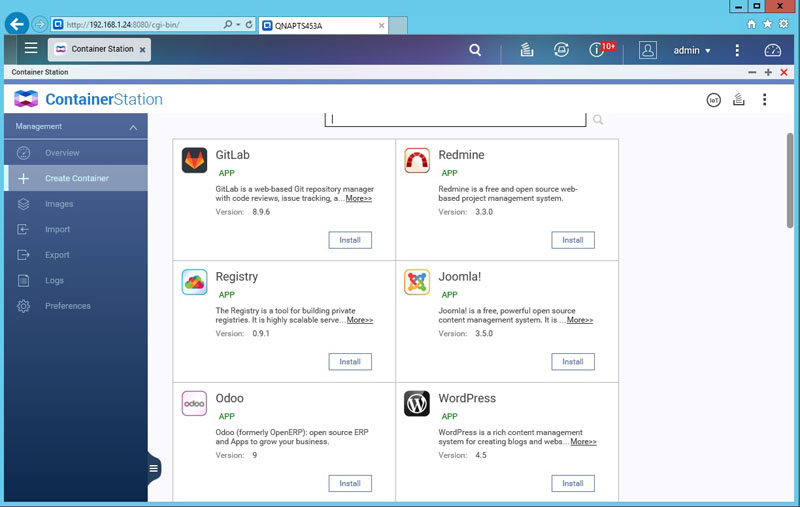Open a new browser tab

point(398,26)
